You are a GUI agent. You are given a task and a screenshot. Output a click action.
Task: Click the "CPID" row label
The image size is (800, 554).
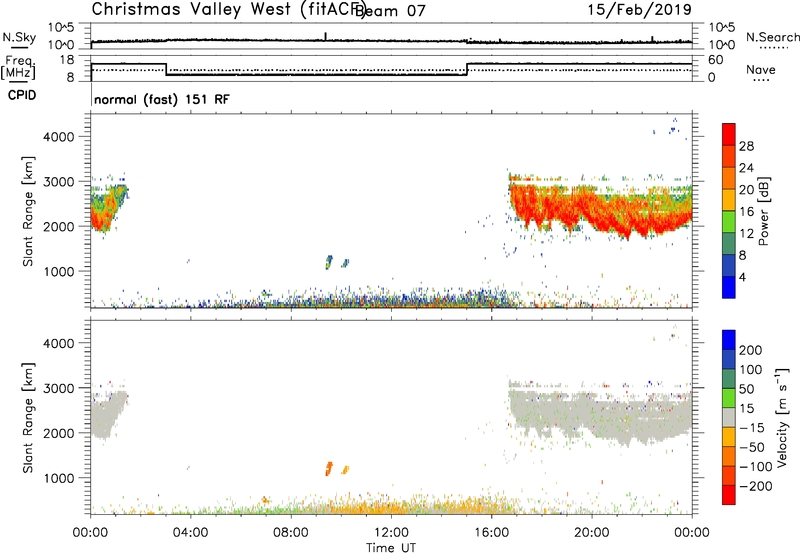pyautogui.click(x=22, y=95)
